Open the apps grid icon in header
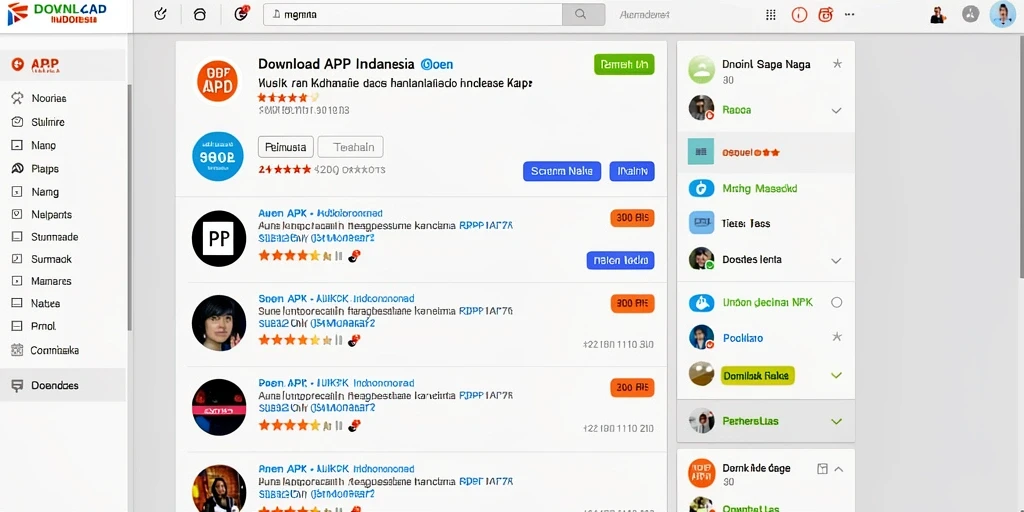This screenshot has width=1024, height=512. click(771, 14)
